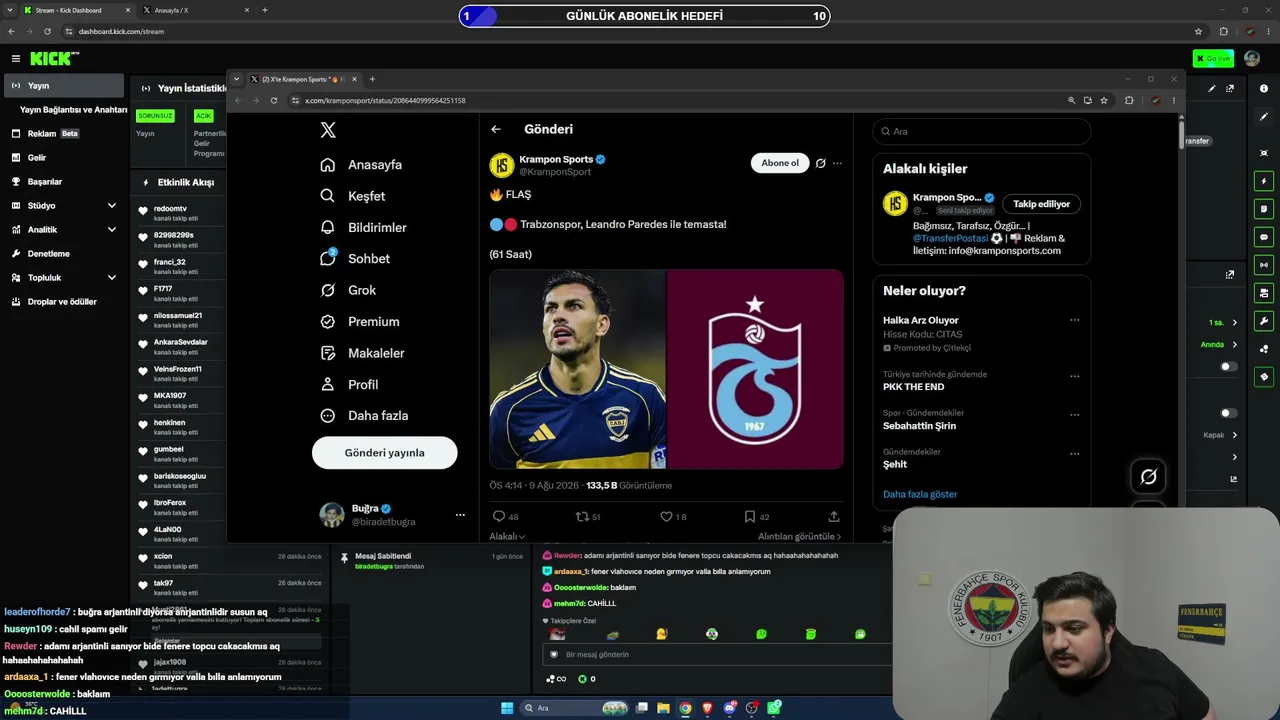1280x720 pixels.
Task: Open Premium in X sidebar
Action: tap(360, 322)
